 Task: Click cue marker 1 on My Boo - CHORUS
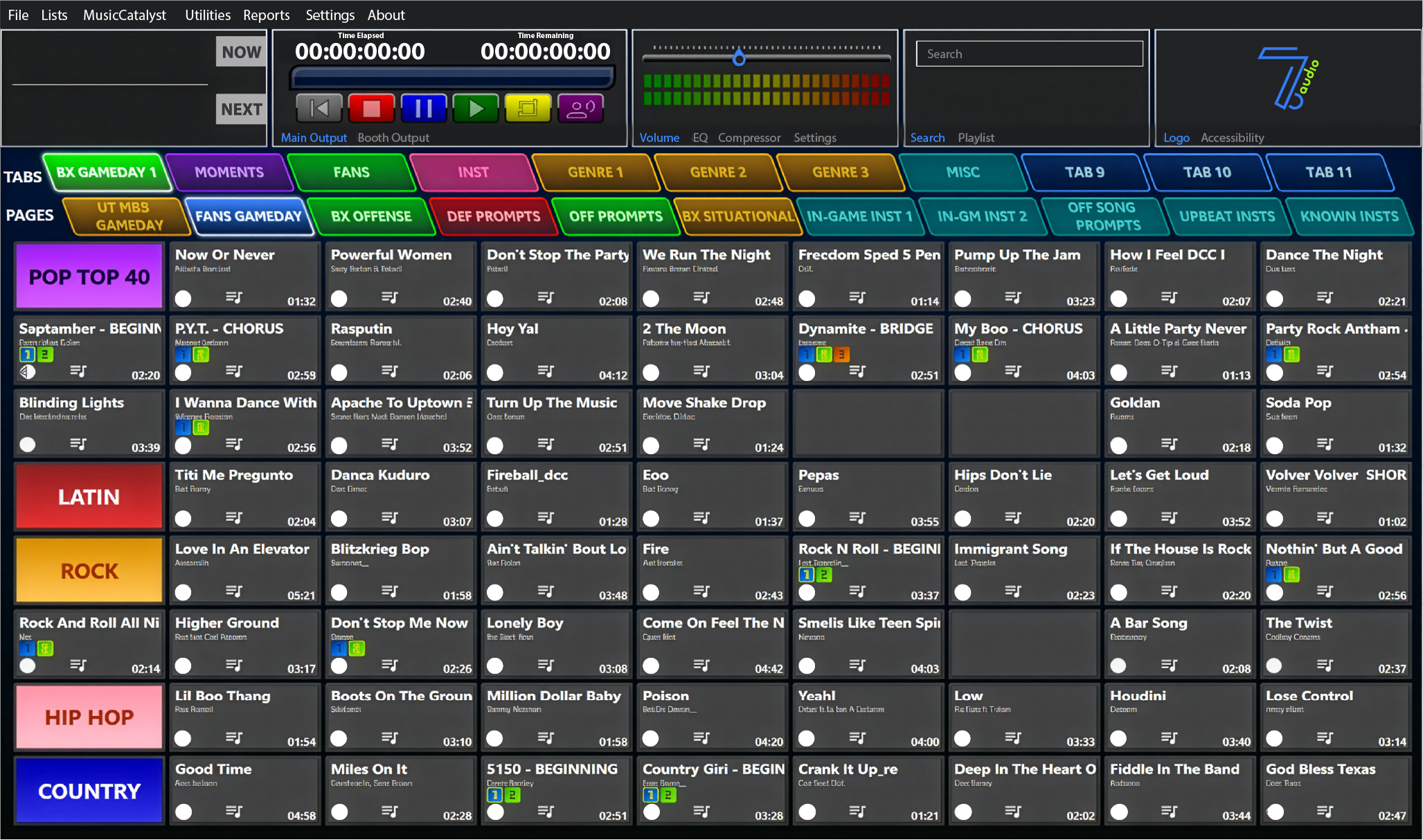[x=962, y=355]
